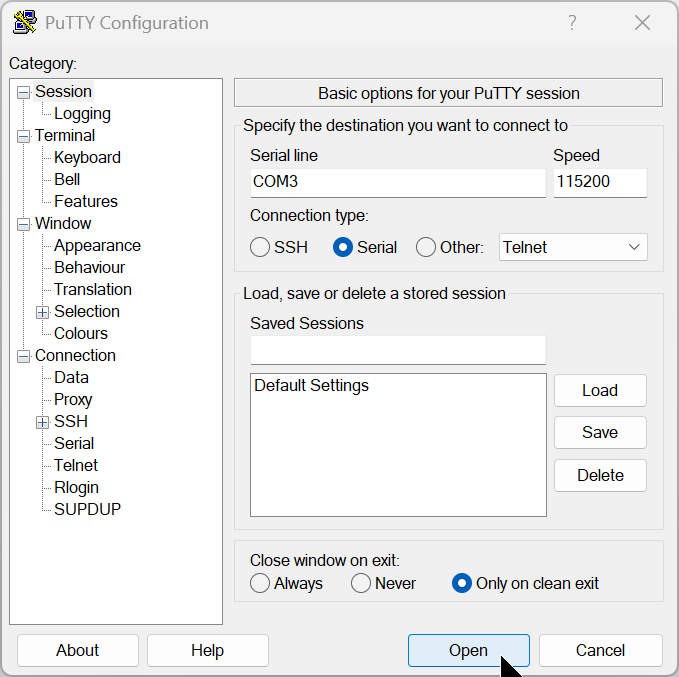
Task: Expand the SSH tree node
Action: pyautogui.click(x=43, y=422)
